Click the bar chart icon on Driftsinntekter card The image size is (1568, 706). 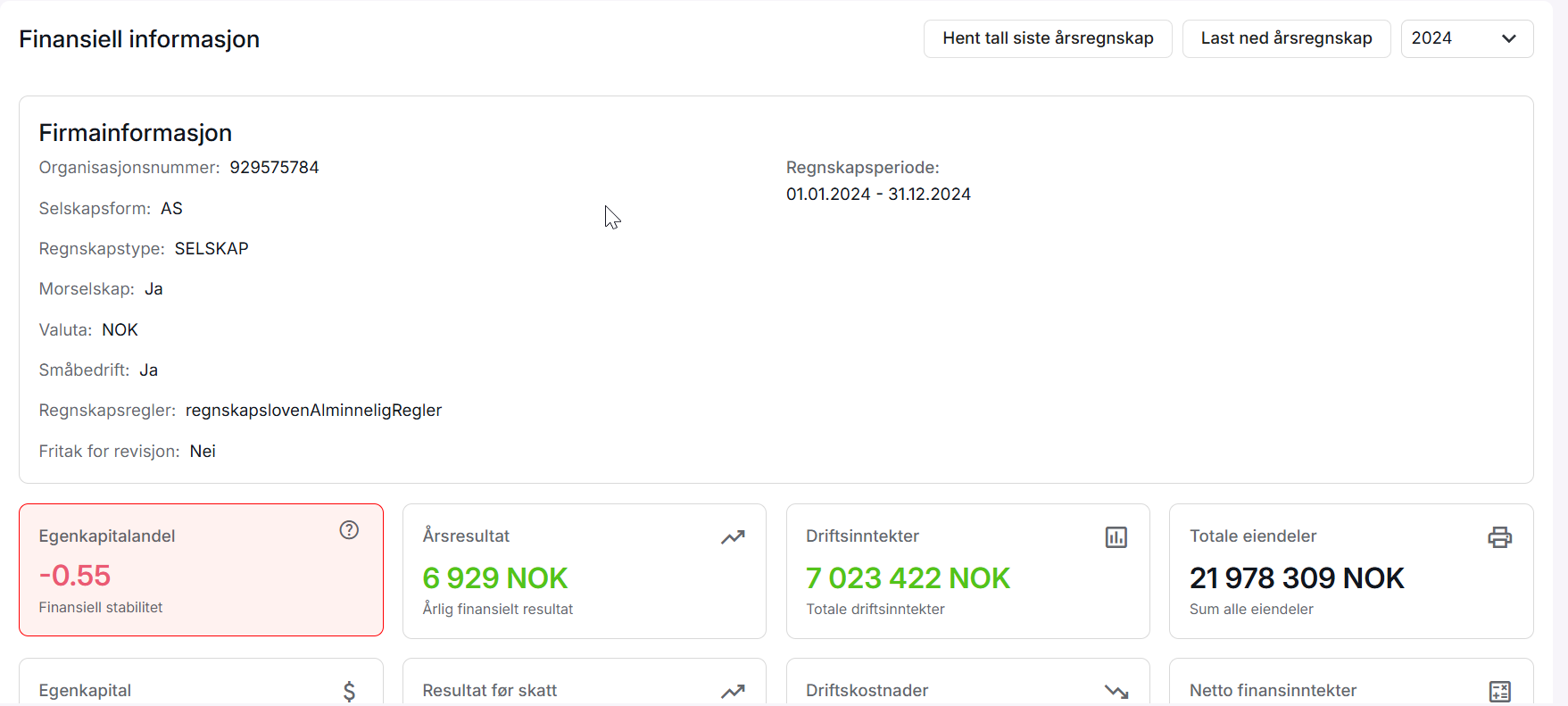[x=1116, y=537]
